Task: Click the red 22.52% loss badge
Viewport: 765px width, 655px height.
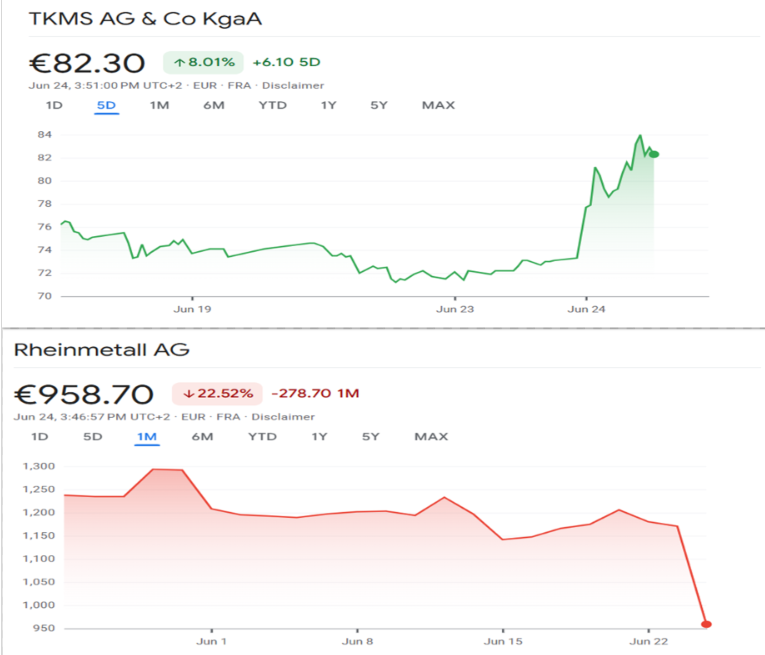Action: click(x=217, y=394)
